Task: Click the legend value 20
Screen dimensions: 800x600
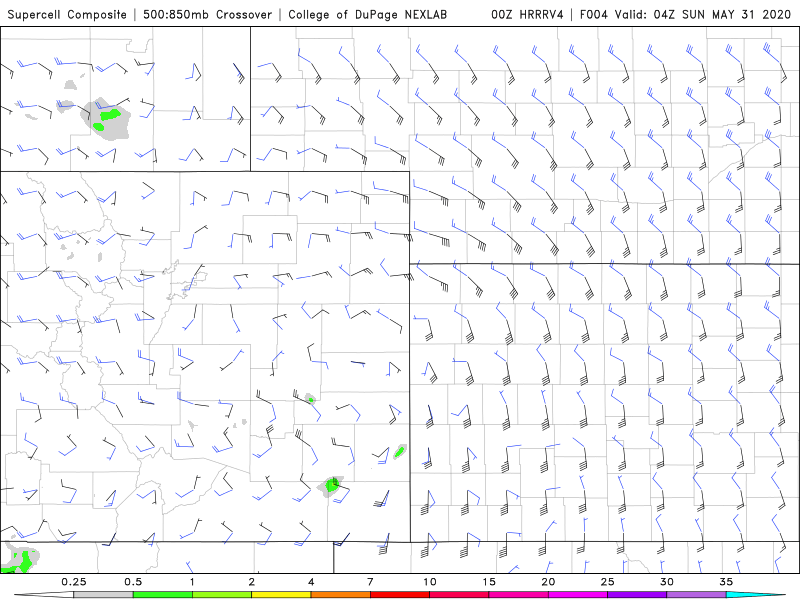Action: (548, 582)
